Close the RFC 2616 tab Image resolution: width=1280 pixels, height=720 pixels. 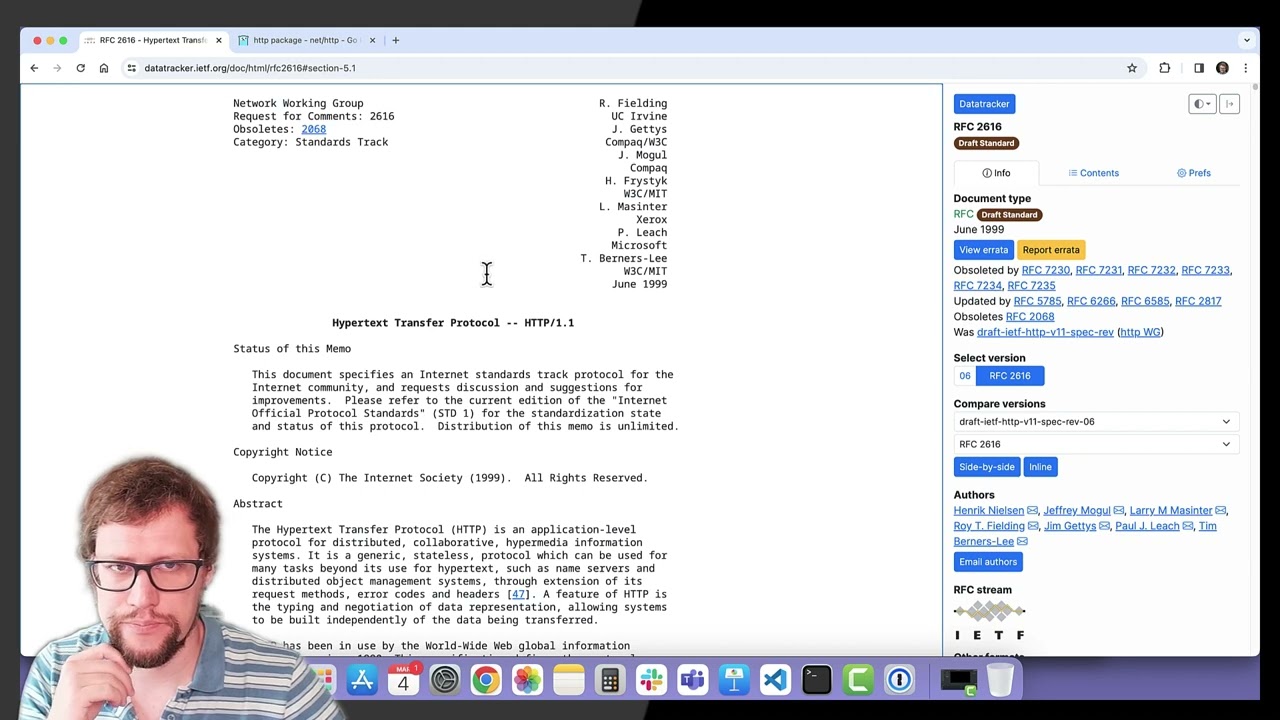pyautogui.click(x=218, y=40)
